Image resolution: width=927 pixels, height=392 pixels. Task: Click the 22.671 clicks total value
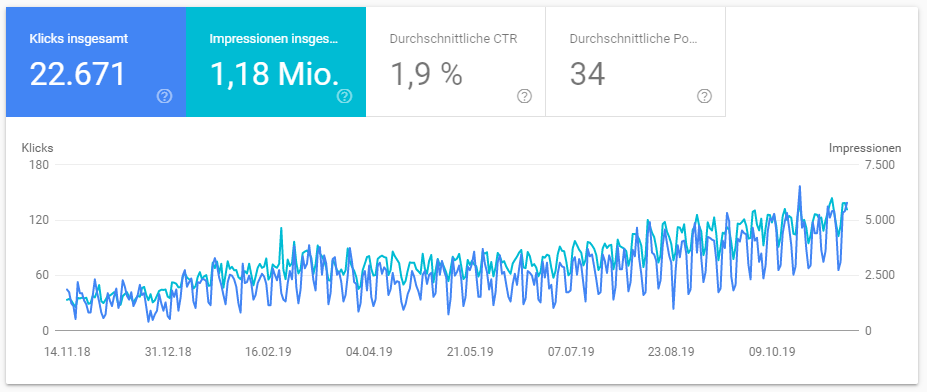click(x=77, y=74)
